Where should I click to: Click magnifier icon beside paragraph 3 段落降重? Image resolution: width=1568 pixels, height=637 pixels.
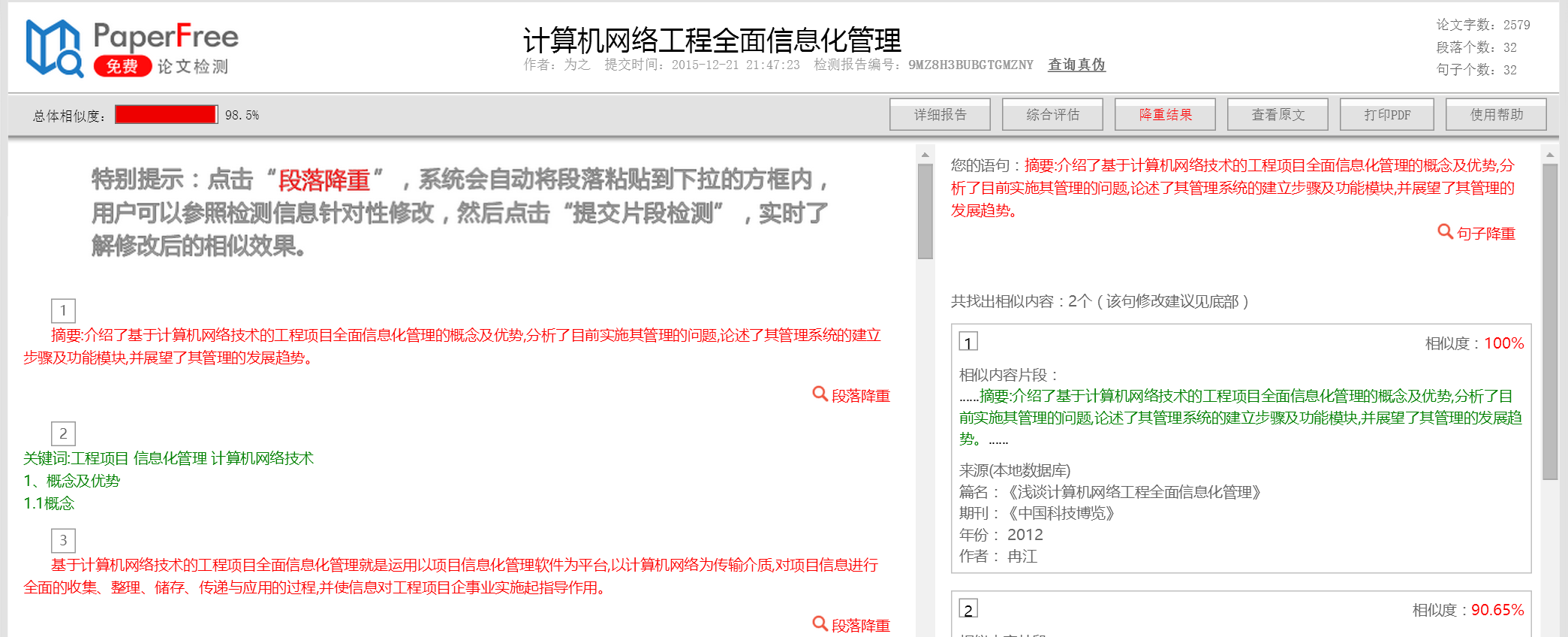pos(820,623)
